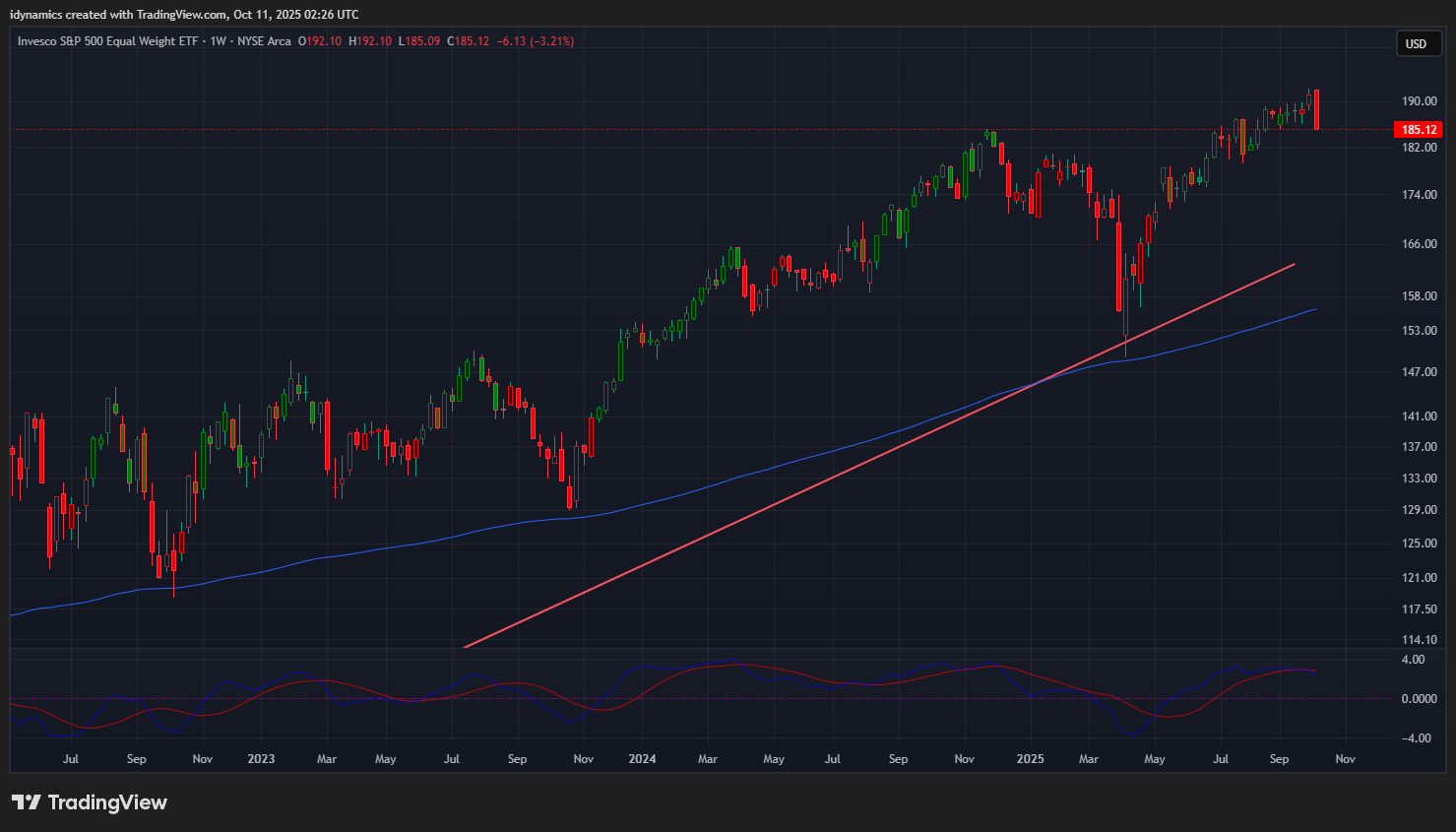Click the 2025 label on the time axis

pos(1030,759)
